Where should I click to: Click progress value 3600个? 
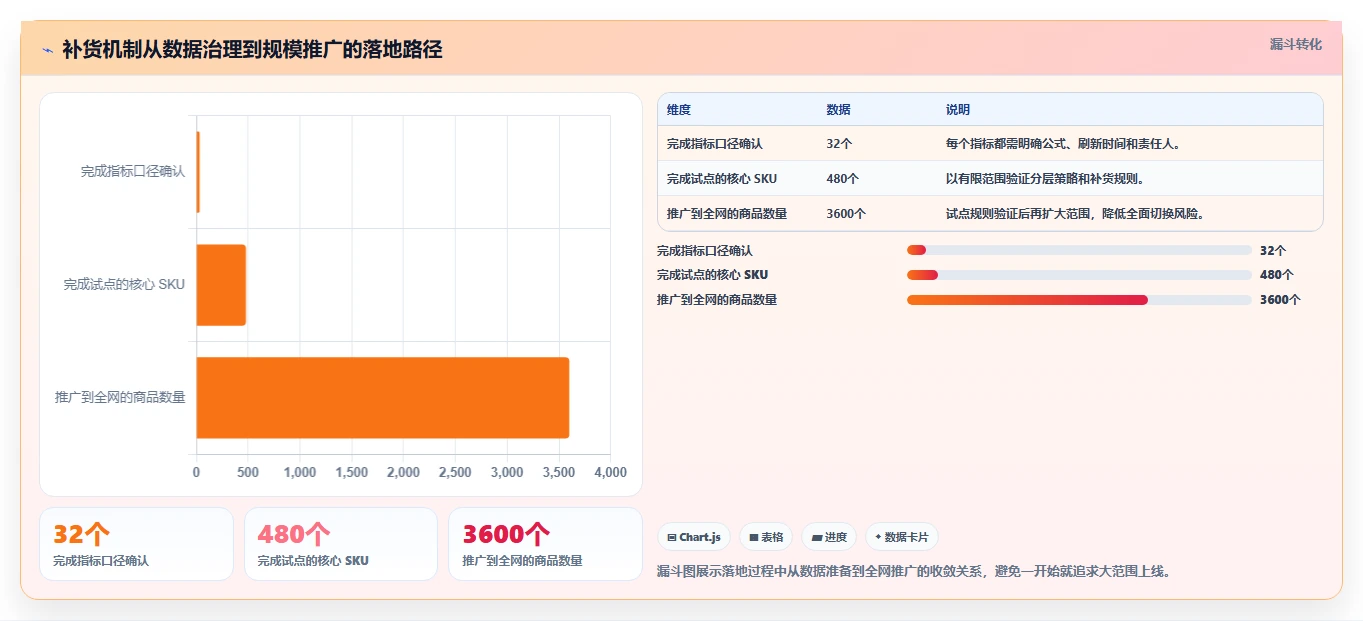point(1280,300)
